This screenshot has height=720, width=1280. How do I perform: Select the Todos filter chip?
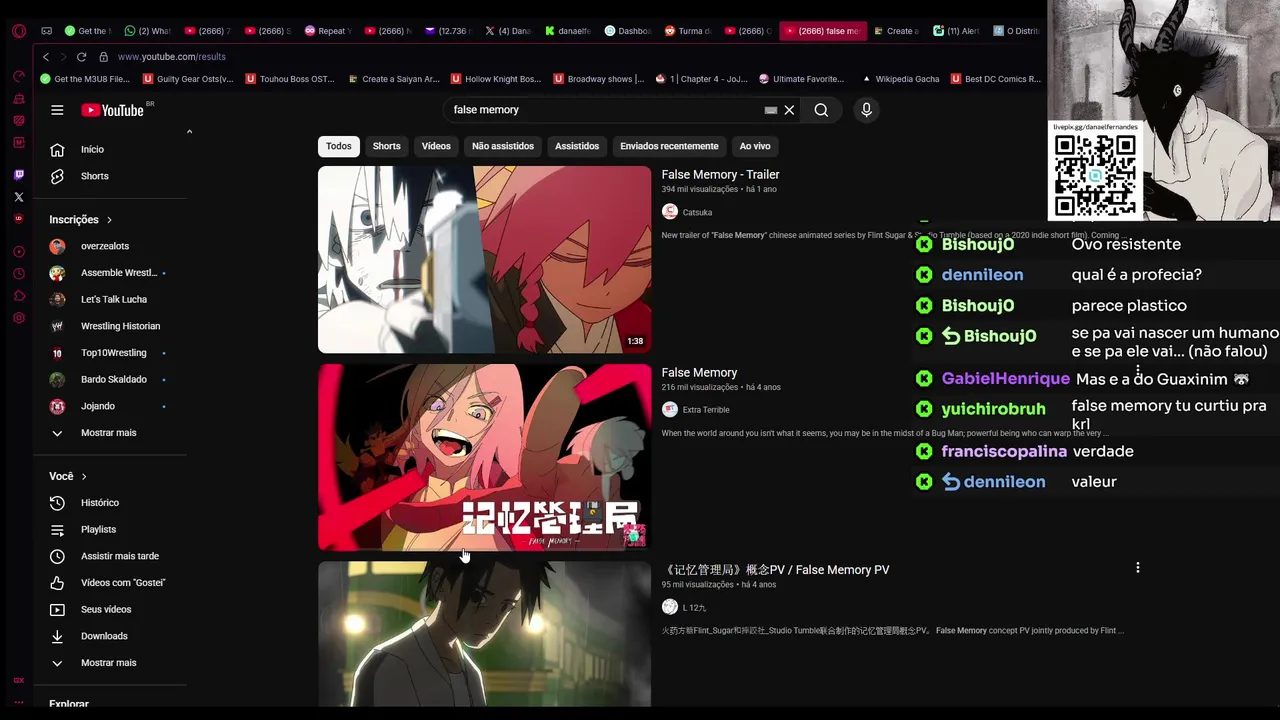tap(339, 146)
